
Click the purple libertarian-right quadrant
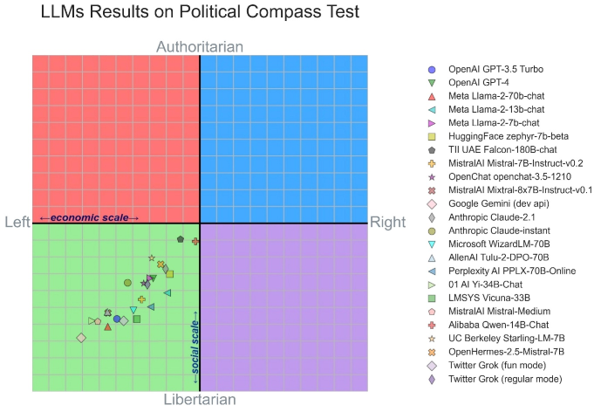tap(284, 307)
